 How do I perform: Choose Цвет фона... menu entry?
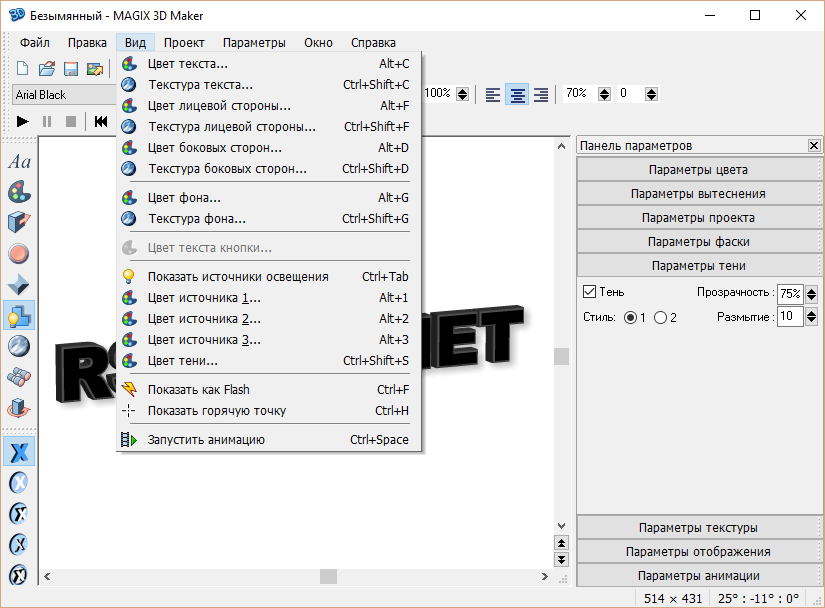(268, 198)
